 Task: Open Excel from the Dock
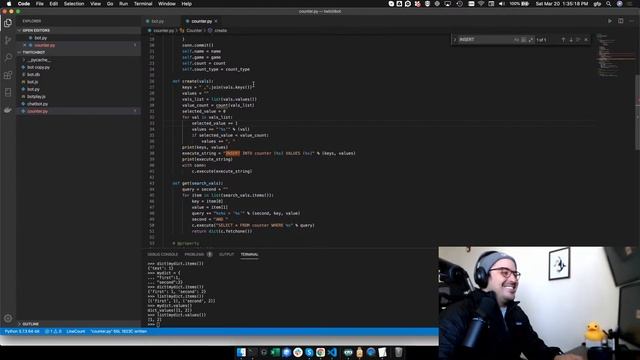pyautogui.click(x=275, y=352)
